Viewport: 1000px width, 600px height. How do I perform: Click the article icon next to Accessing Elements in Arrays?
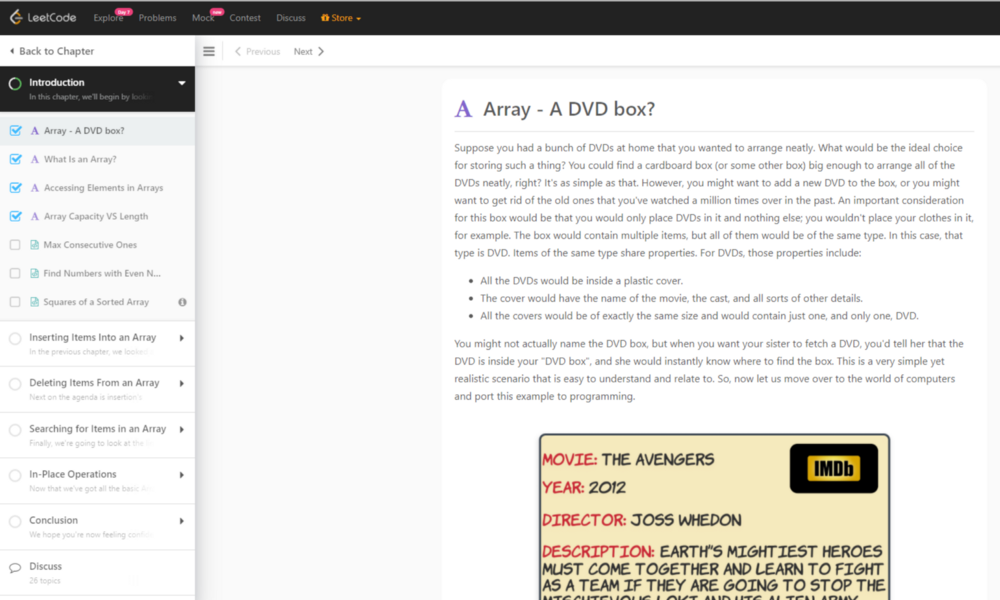click(x=34, y=188)
